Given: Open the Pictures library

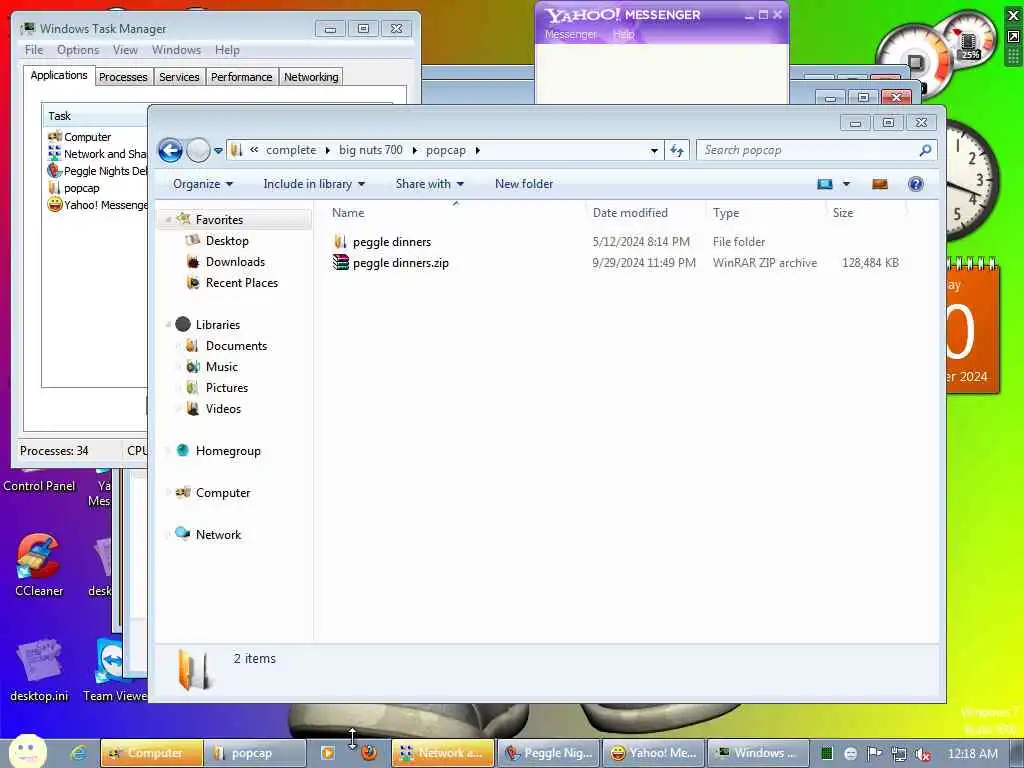Looking at the screenshot, I should pyautogui.click(x=227, y=387).
